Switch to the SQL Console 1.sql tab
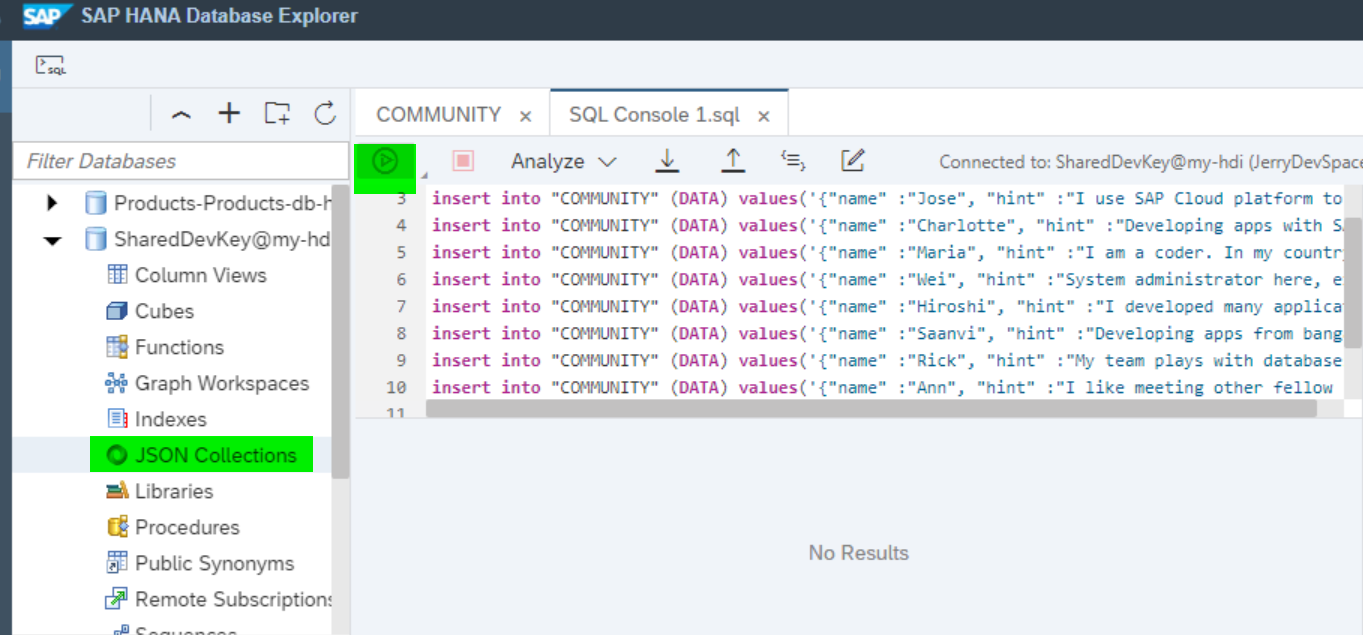1363x635 pixels. [x=654, y=115]
